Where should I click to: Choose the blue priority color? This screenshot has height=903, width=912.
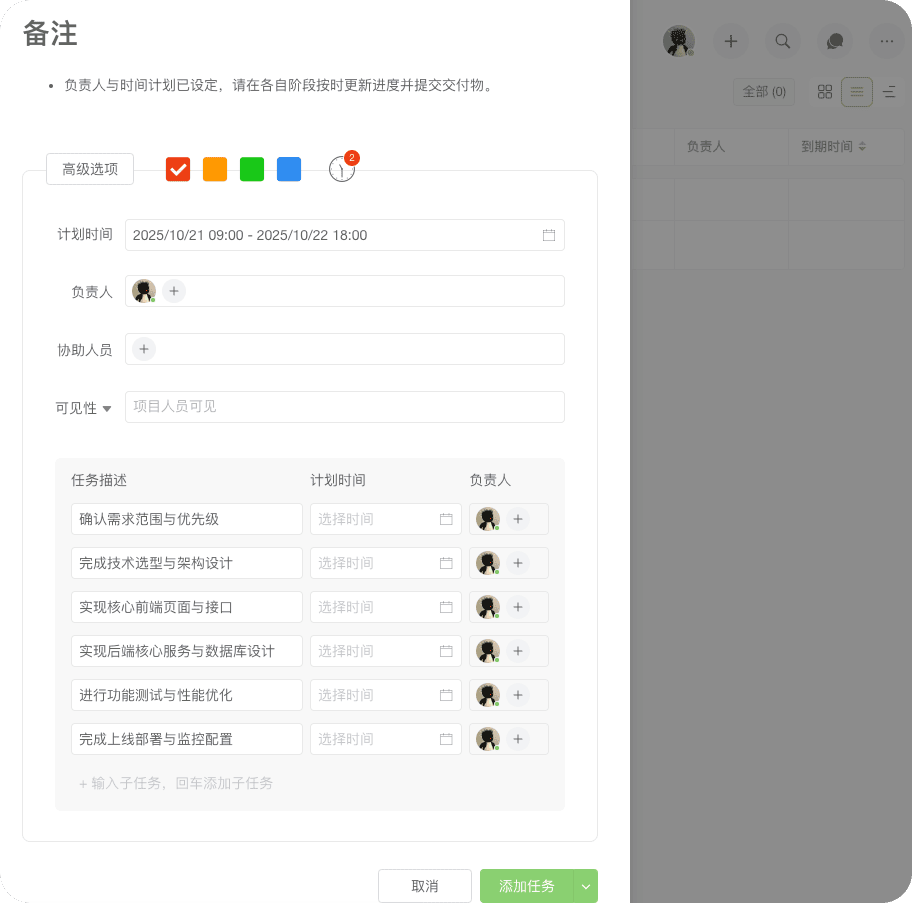point(289,169)
